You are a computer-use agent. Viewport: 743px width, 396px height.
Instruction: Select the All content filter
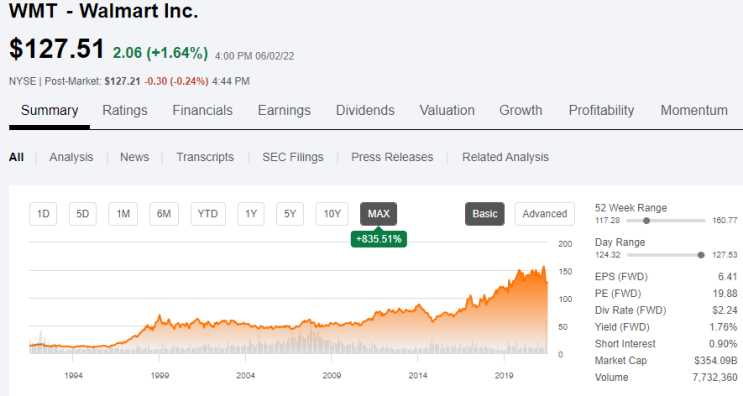[x=16, y=157]
